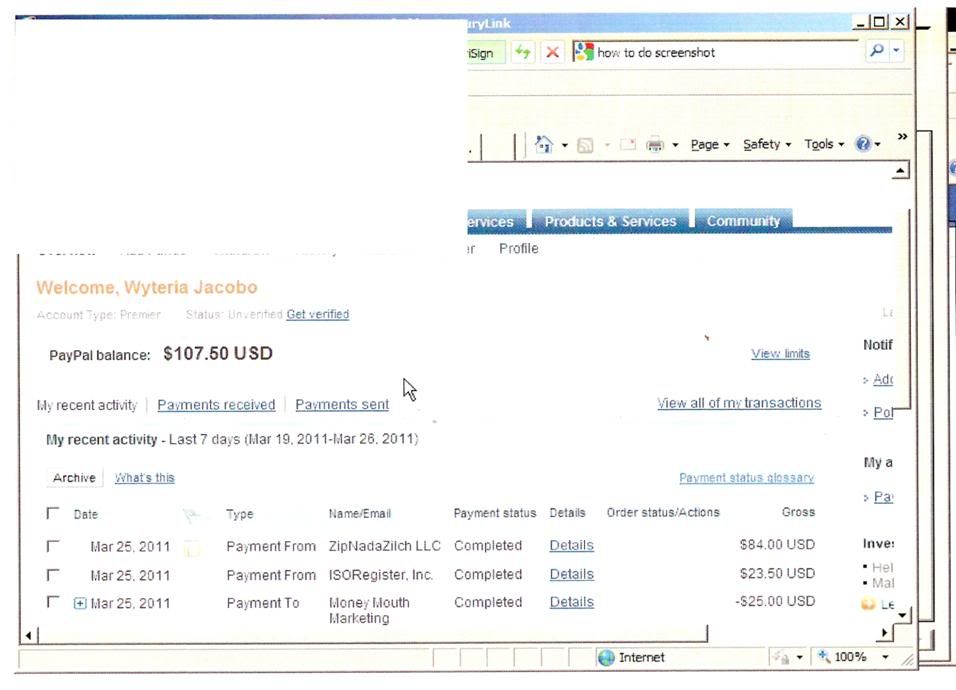Click the -$25.00 USD gross amount
The image size is (956, 690).
click(775, 602)
